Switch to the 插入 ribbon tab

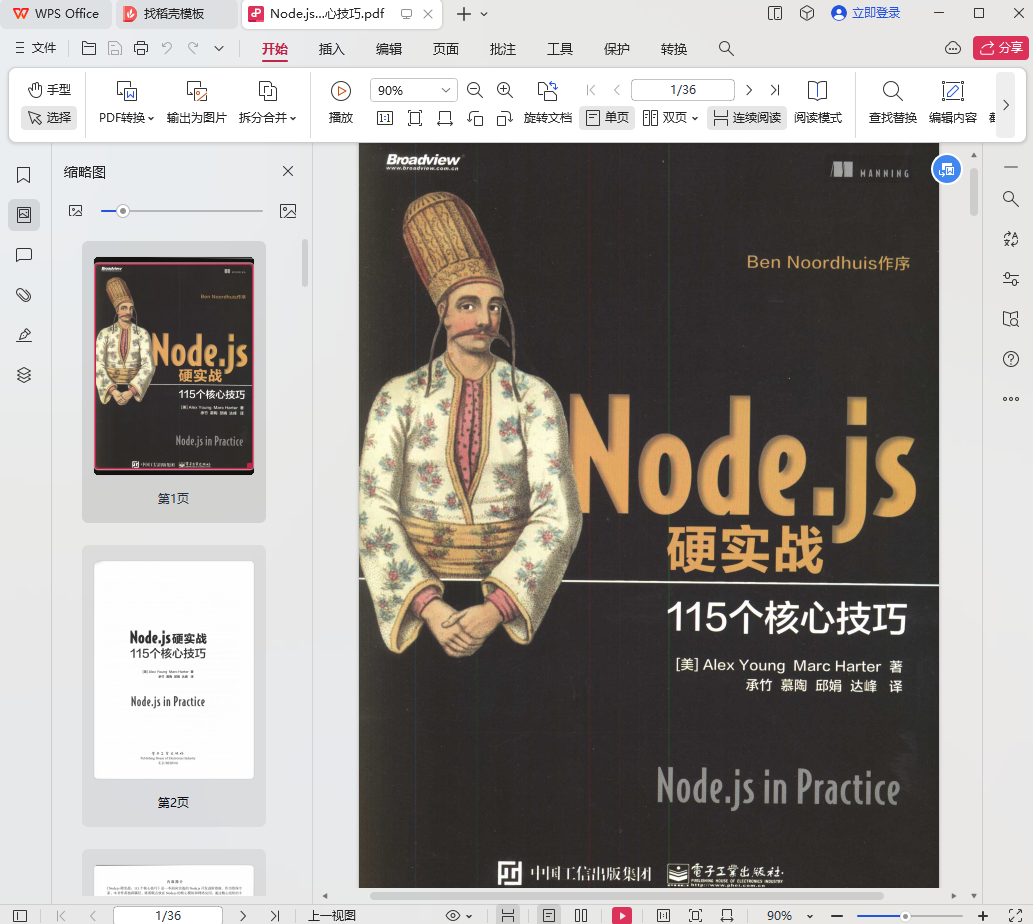[331, 49]
